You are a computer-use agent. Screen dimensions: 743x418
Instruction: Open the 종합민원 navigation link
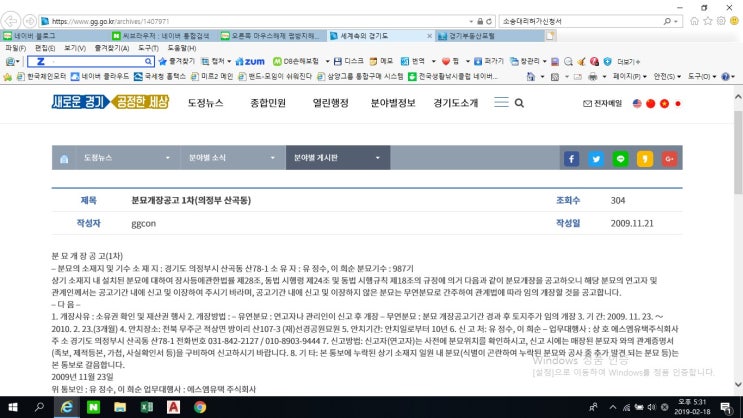pos(268,103)
